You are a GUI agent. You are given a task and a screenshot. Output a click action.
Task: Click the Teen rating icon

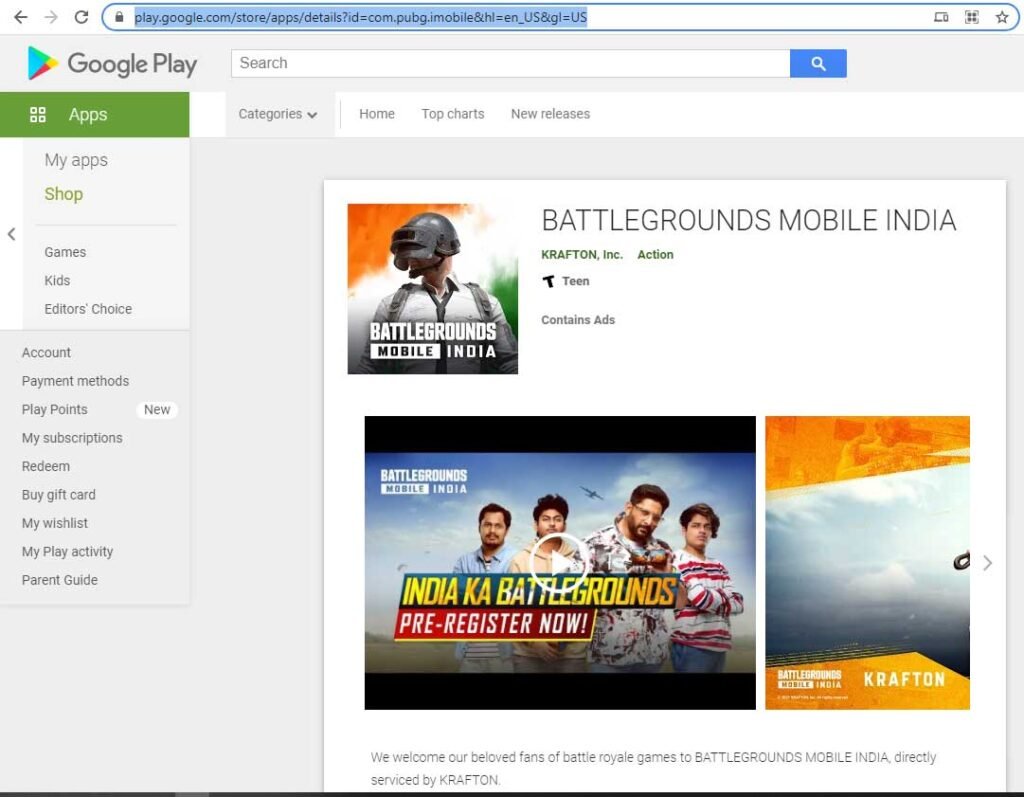pyautogui.click(x=549, y=282)
